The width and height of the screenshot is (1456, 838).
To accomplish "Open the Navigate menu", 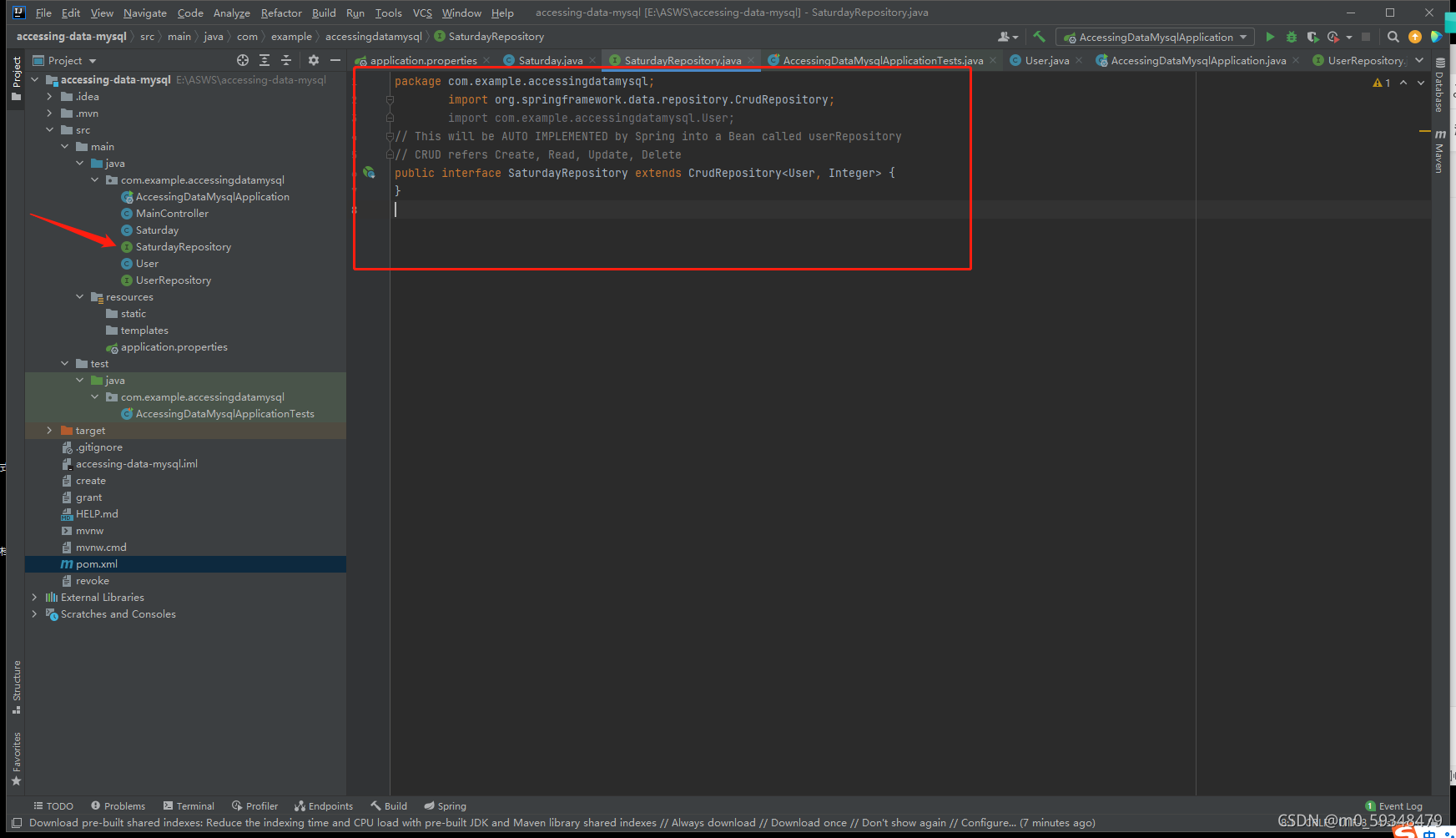I will tap(144, 13).
